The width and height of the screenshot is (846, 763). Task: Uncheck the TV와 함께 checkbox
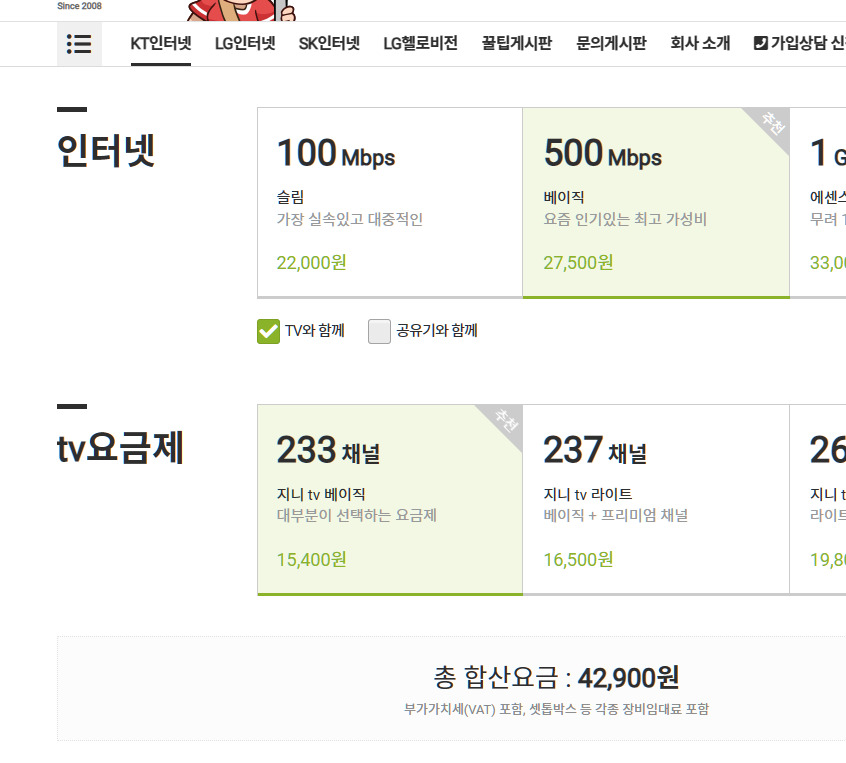tap(268, 331)
